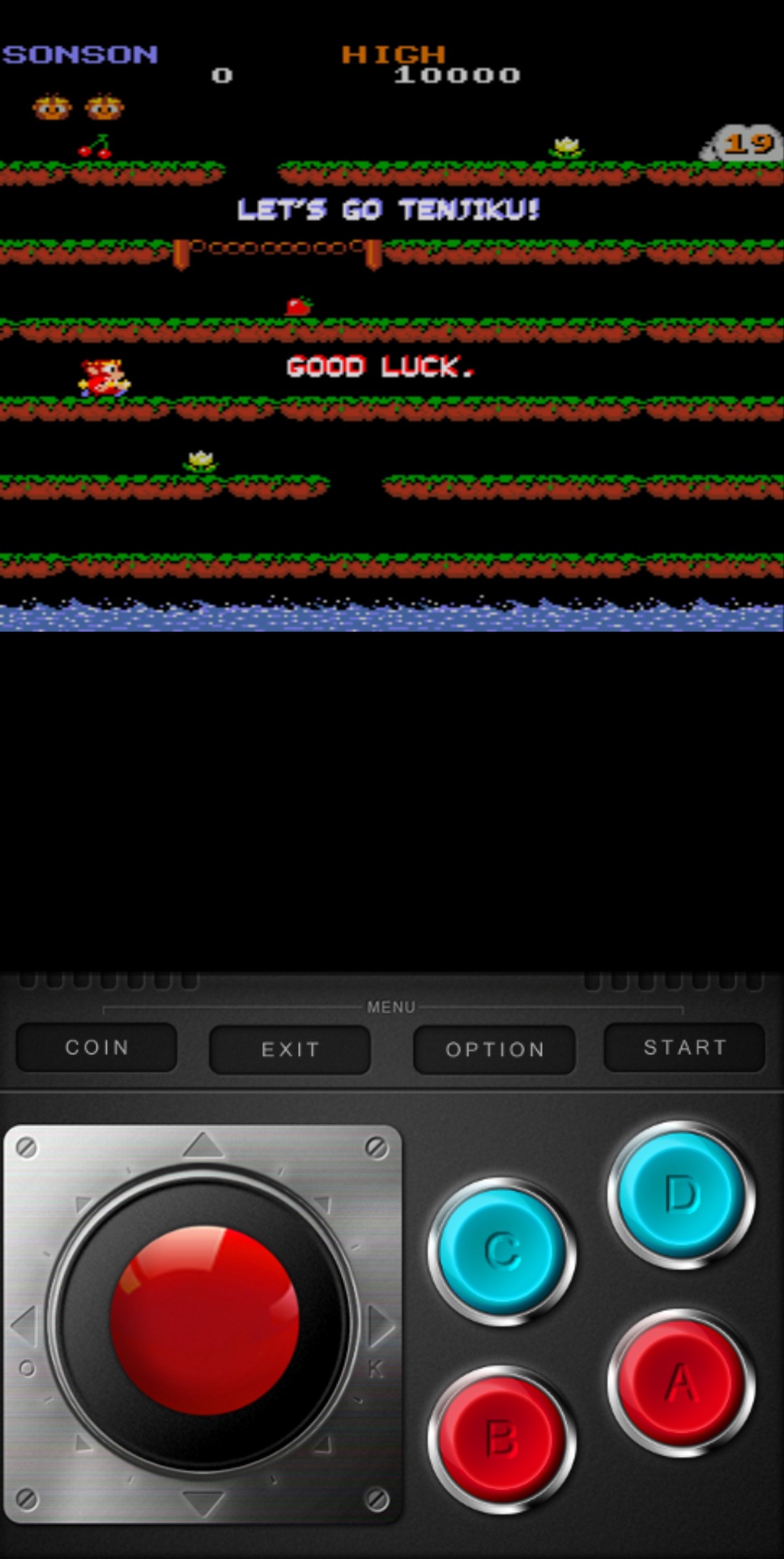Hit the red A arcade button
The image size is (784, 1559).
point(681,1382)
